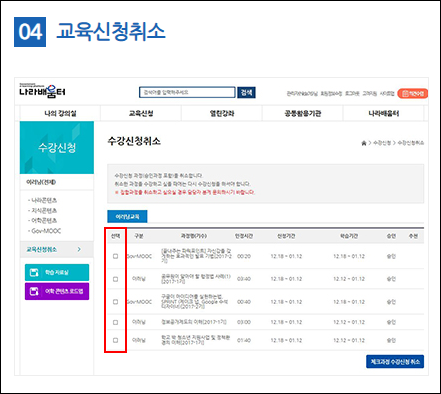
Task: Click the 사이트맵 link in the header
Action: (387, 94)
